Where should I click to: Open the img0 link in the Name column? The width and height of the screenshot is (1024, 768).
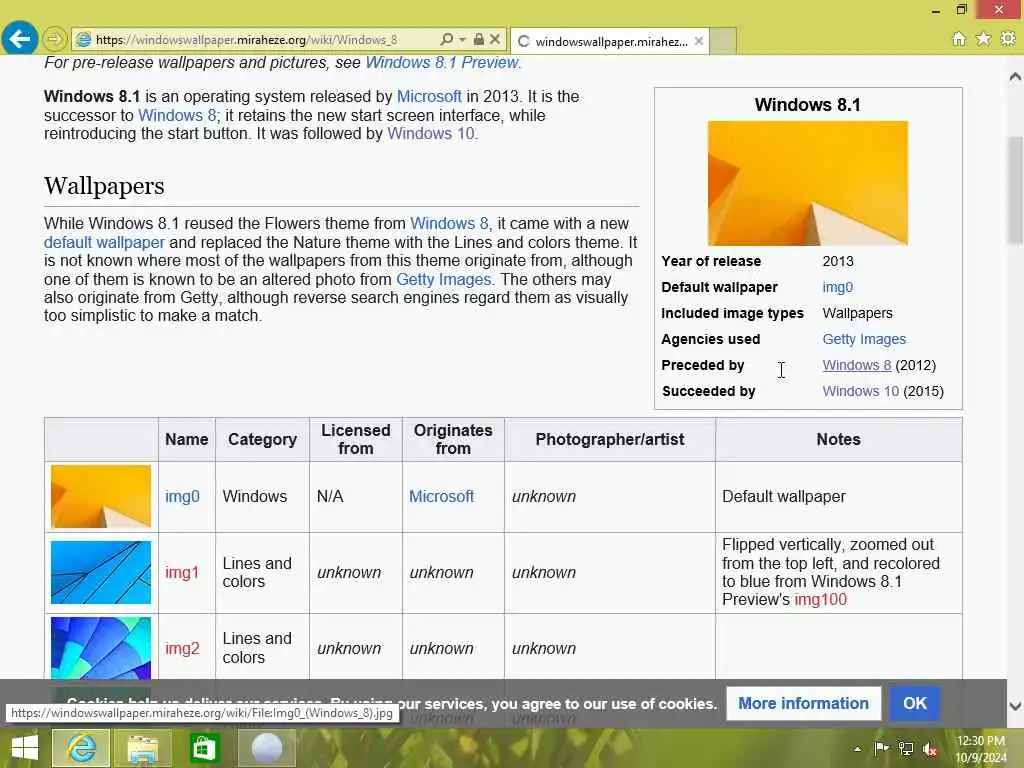(182, 497)
